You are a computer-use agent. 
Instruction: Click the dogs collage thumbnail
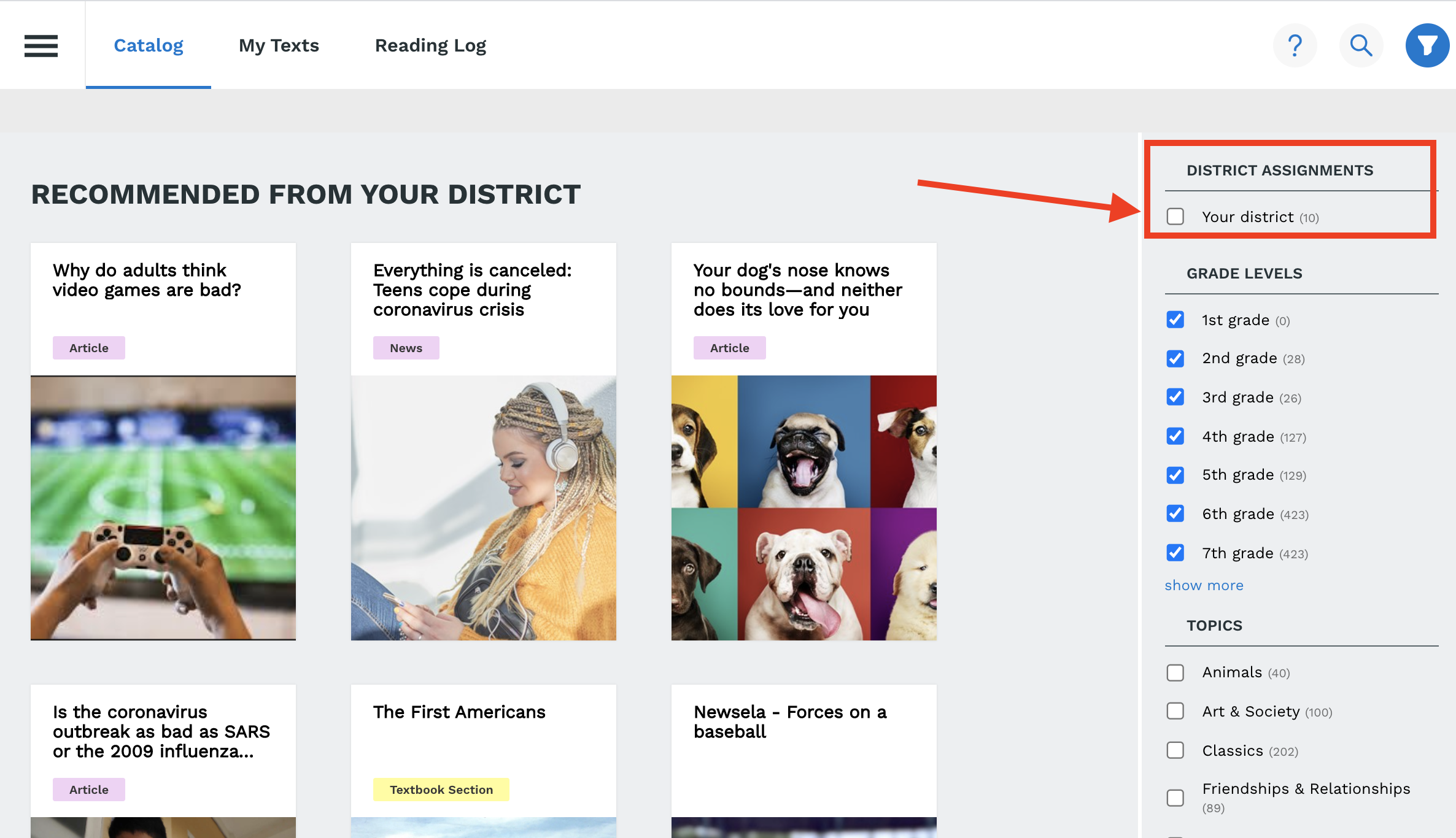pyautogui.click(x=804, y=508)
